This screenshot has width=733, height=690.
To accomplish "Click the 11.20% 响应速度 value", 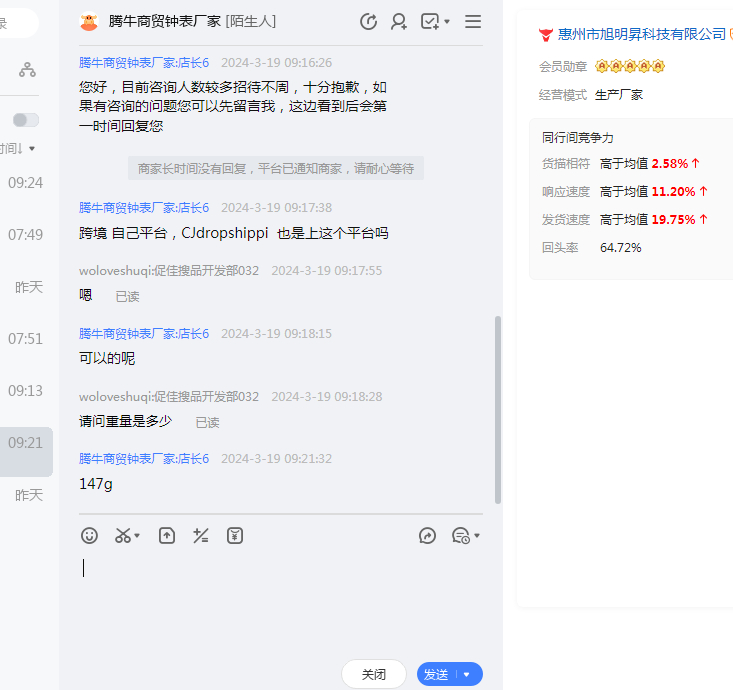I will tap(673, 192).
